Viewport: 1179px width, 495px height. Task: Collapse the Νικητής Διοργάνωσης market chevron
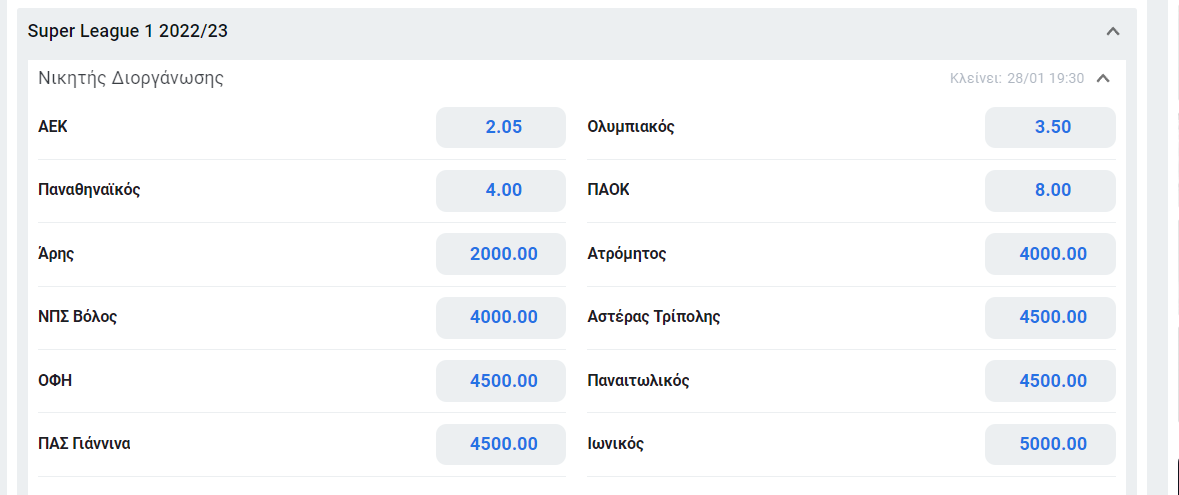[1103, 78]
